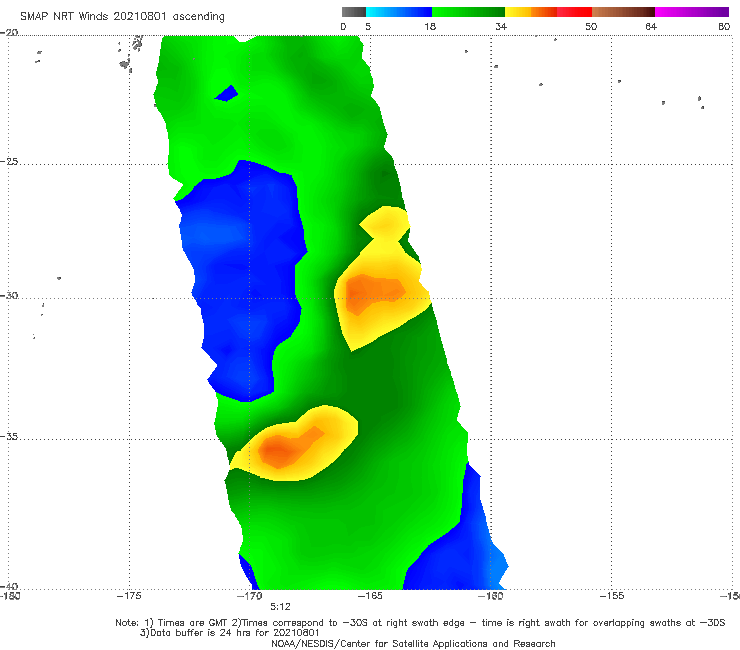The width and height of the screenshot is (740, 650).
Task: Click the latitude label '-35'
Action: tap(9, 437)
